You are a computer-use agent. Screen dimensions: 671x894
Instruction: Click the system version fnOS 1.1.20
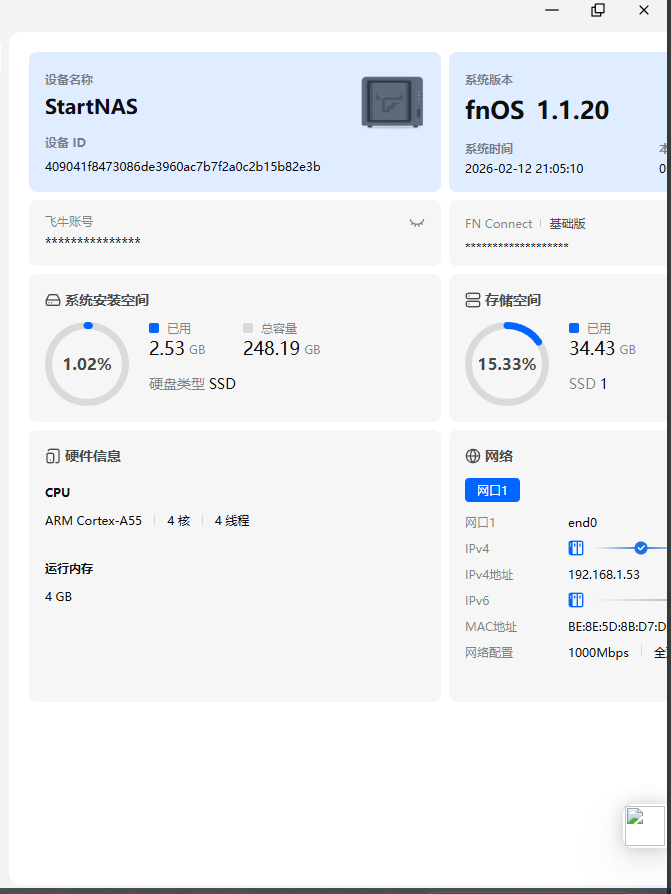click(x=537, y=110)
